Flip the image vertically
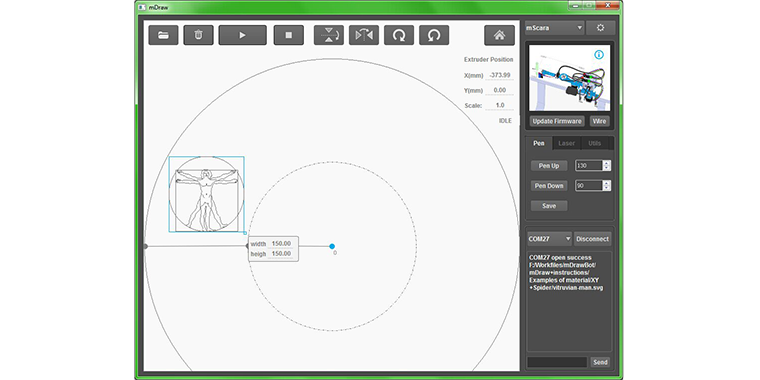 [329, 35]
